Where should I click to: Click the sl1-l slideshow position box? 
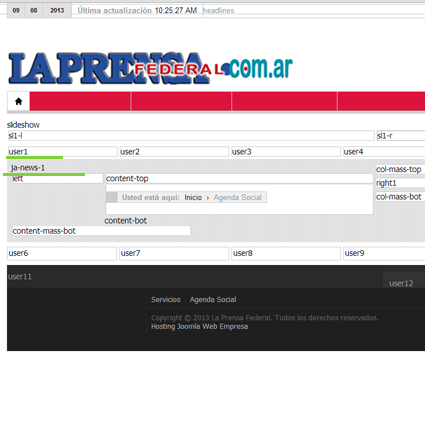point(191,136)
